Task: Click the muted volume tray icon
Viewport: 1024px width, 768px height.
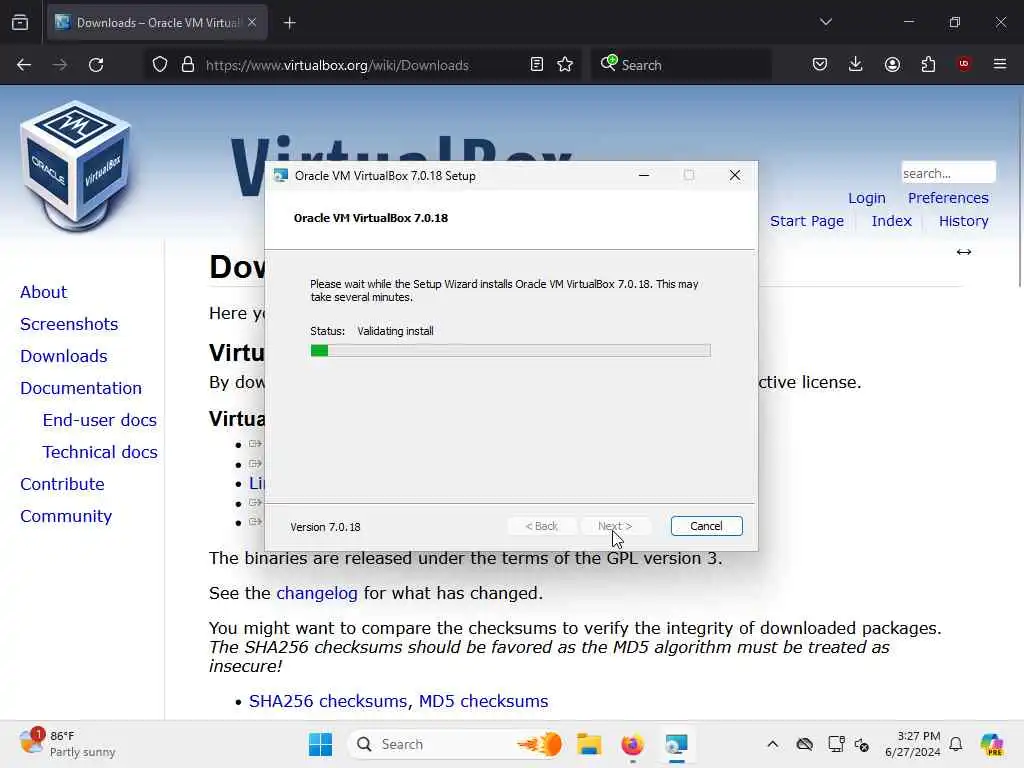Action: [862, 744]
